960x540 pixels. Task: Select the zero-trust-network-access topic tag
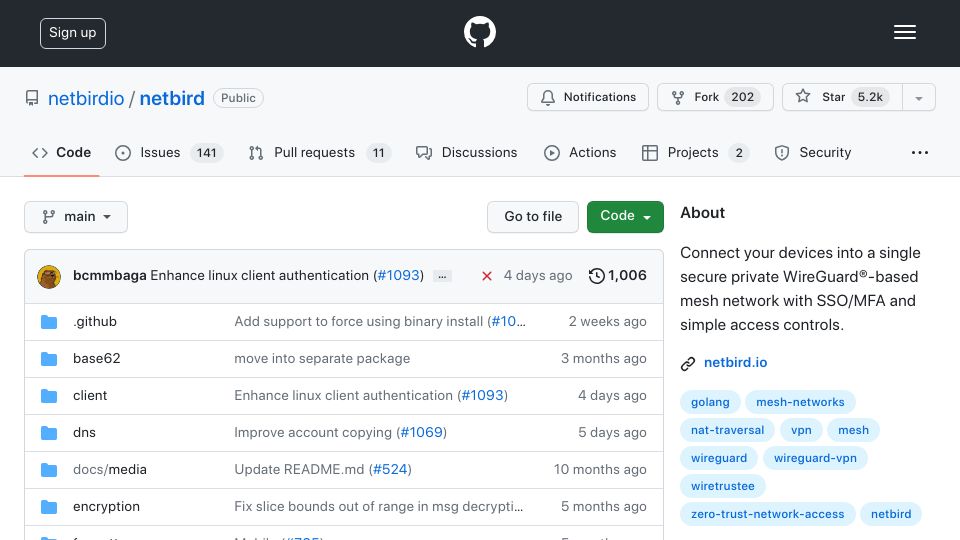coord(767,514)
